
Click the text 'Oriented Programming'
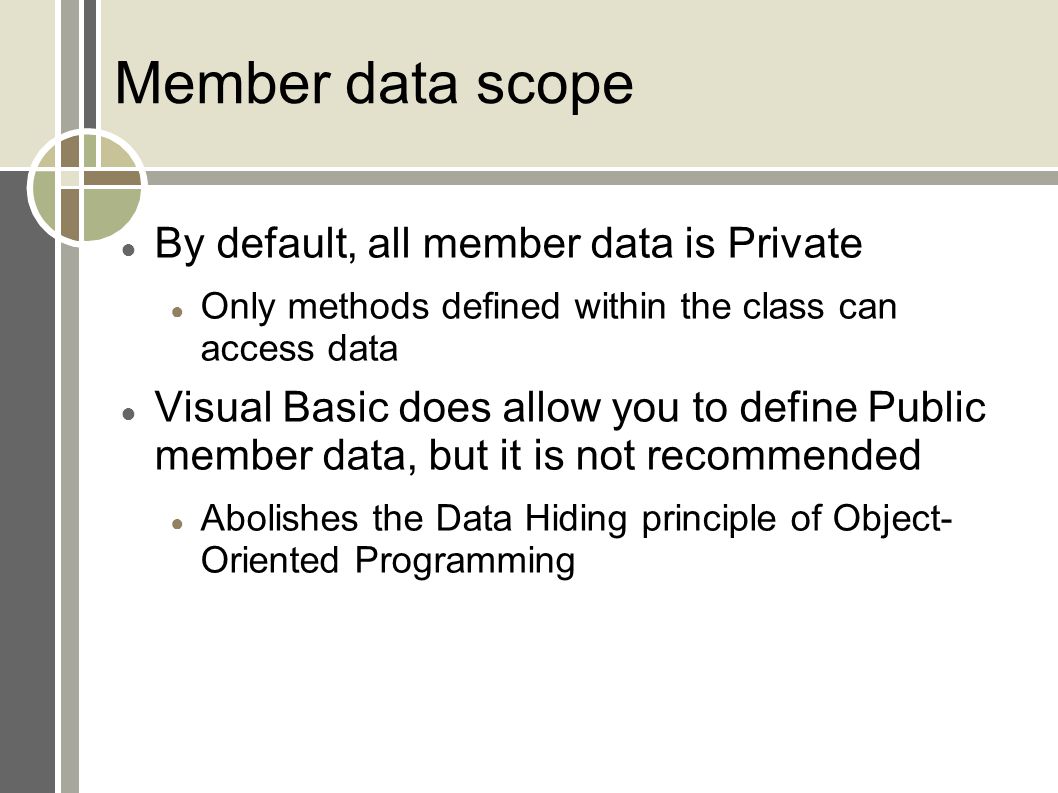[388, 561]
